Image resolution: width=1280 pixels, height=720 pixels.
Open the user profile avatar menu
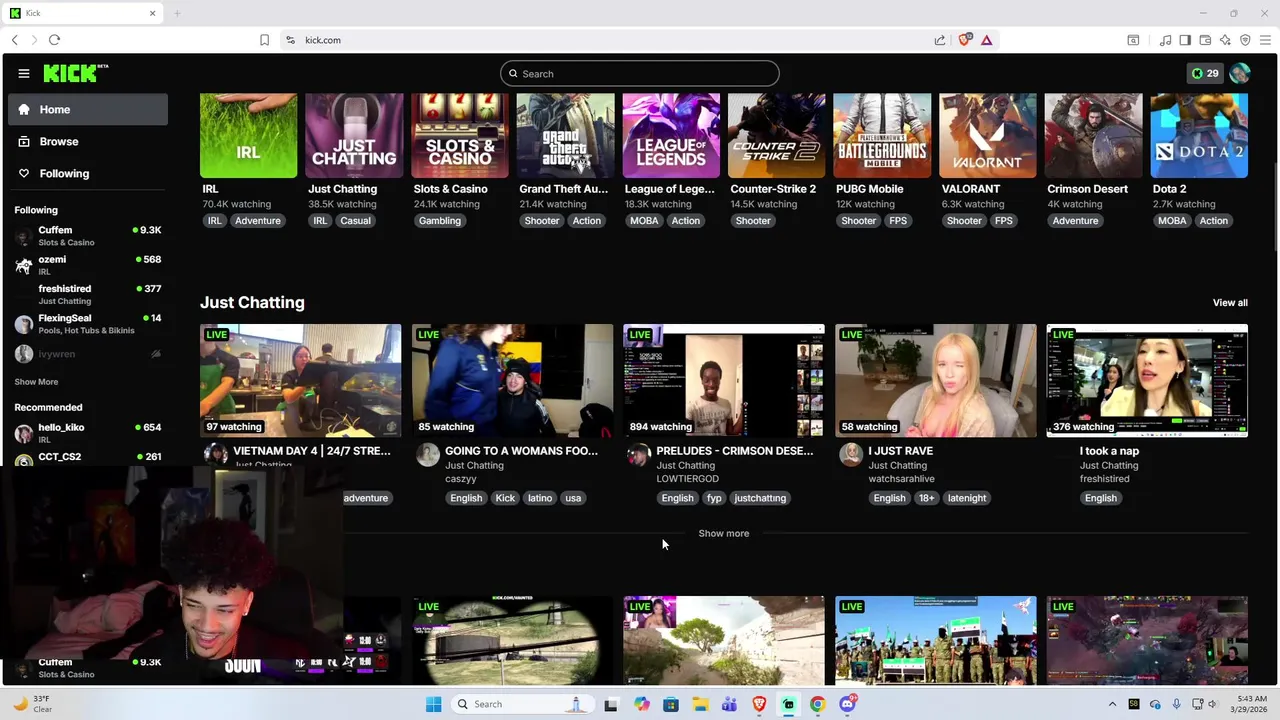[x=1240, y=73]
